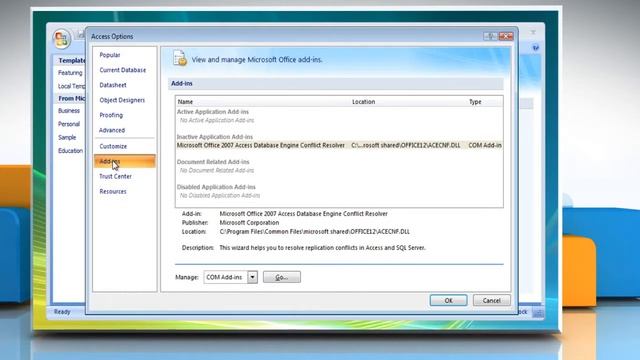Open the Advanced options category
Image resolution: width=640 pixels, height=360 pixels.
click(112, 130)
